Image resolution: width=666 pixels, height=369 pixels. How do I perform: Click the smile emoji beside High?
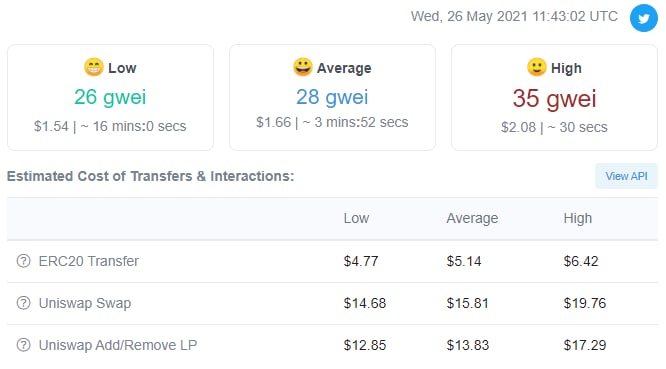tap(536, 67)
